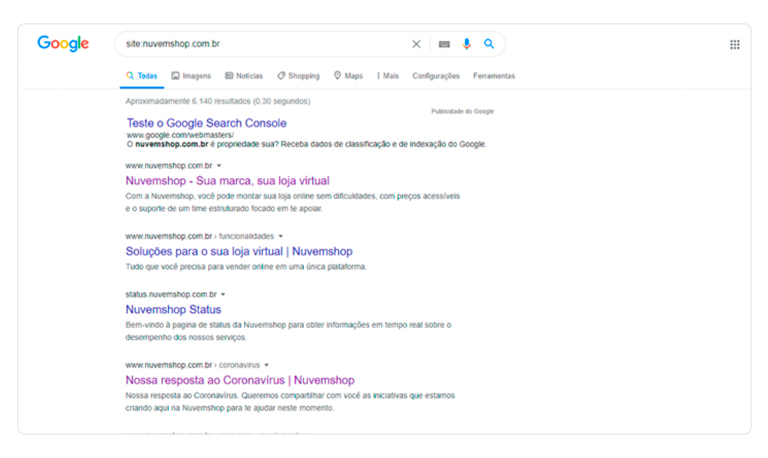
Task: Expand dropdown arrow beside www.nuvemshop.com.br URL
Action: 219,166
